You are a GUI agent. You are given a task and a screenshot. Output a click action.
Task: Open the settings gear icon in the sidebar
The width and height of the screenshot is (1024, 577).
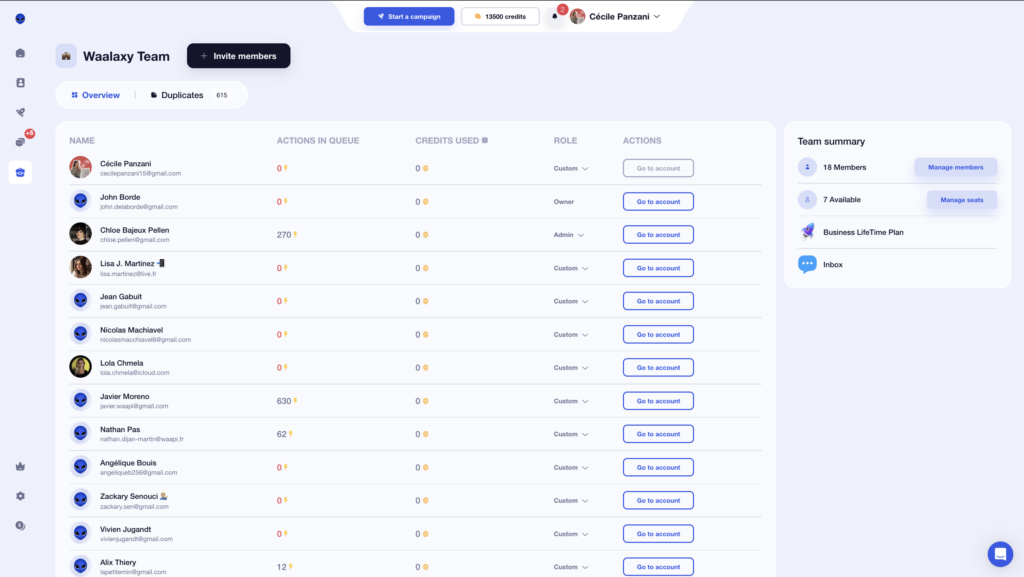coord(20,494)
